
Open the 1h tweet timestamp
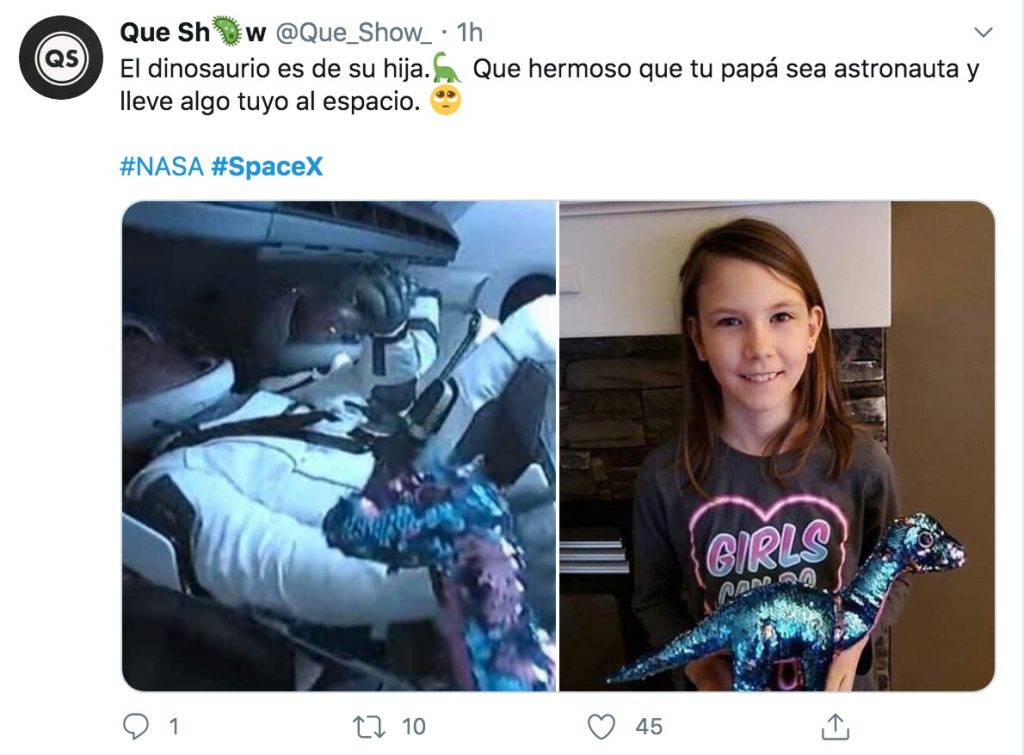click(x=469, y=33)
